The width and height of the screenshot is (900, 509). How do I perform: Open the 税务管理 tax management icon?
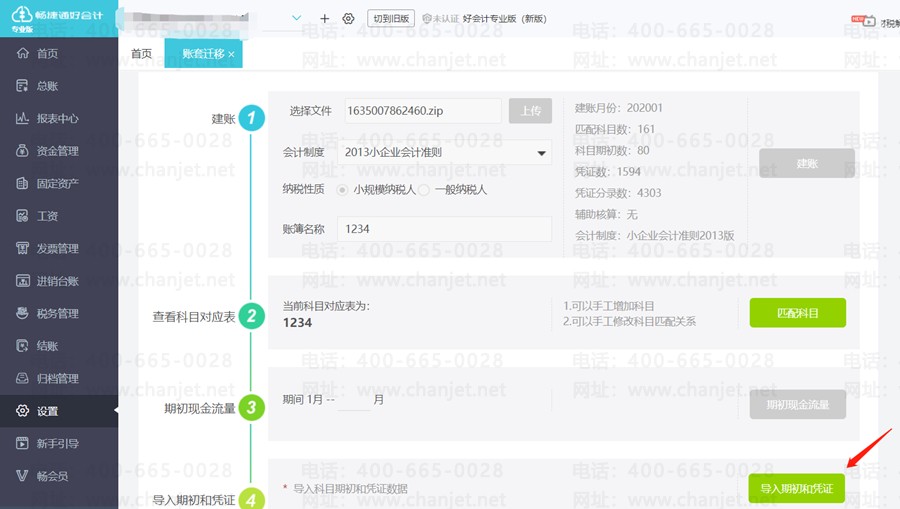pyautogui.click(x=22, y=313)
